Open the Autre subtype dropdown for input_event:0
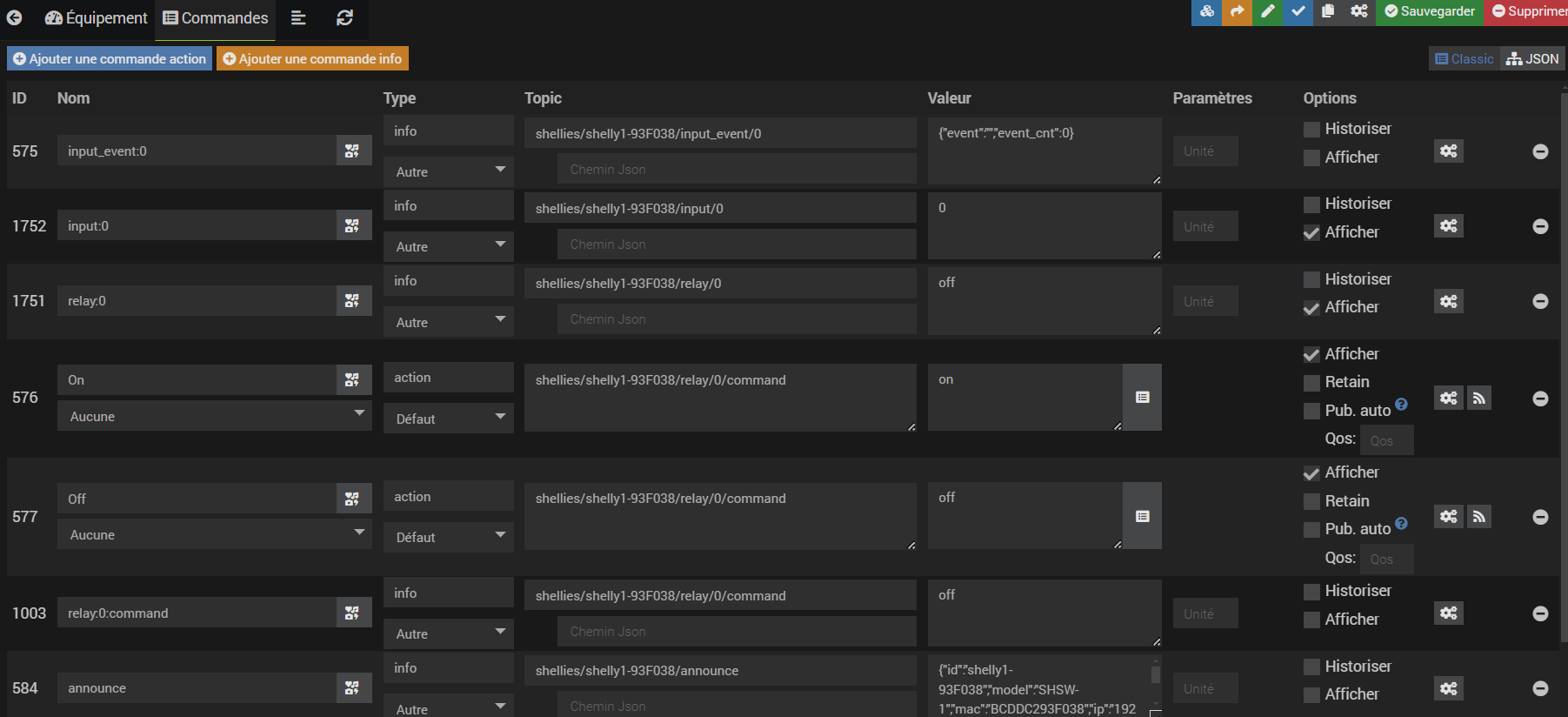The width and height of the screenshot is (1568, 717). tap(448, 171)
